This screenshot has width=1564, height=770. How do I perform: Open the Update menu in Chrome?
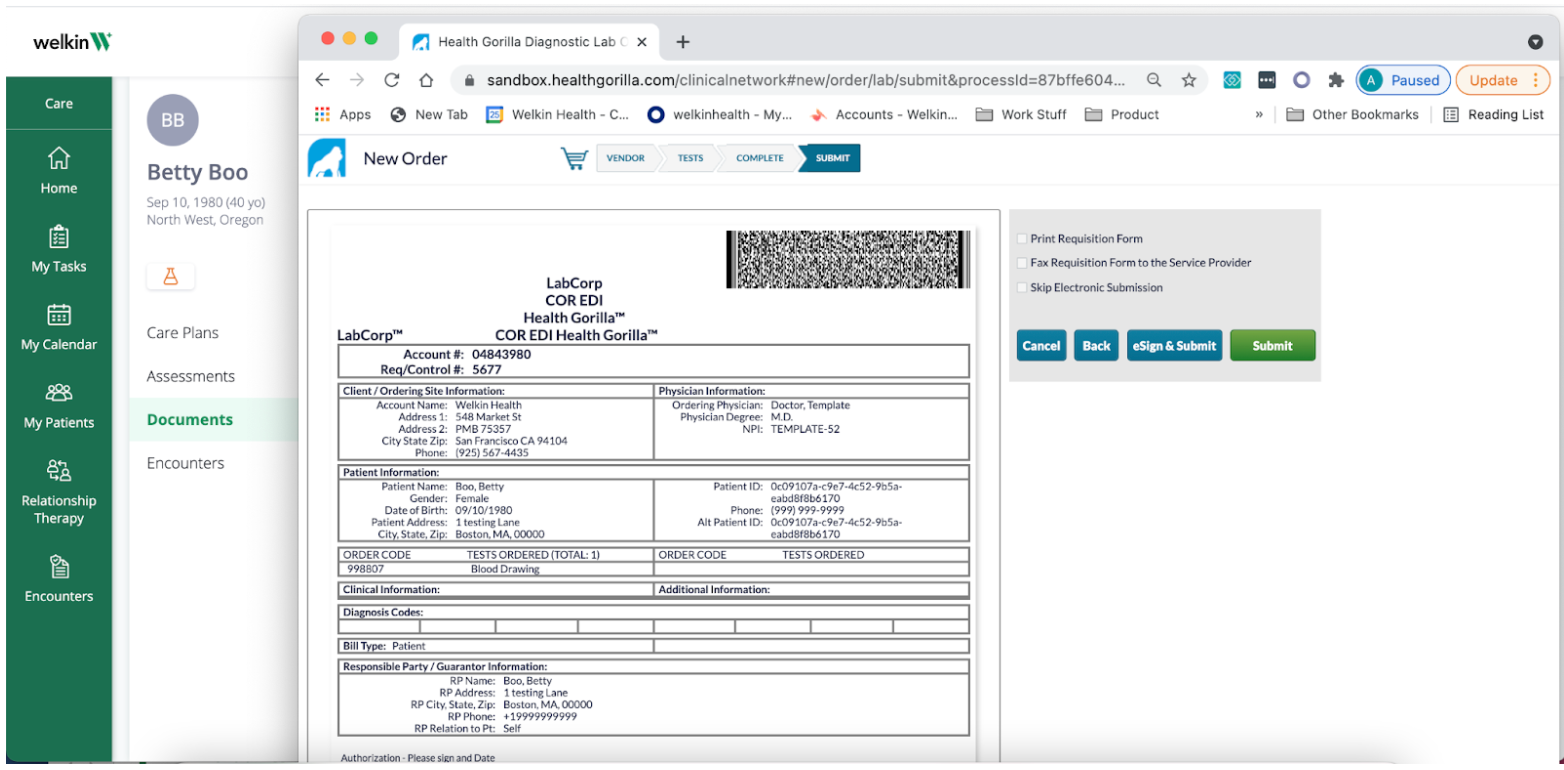1503,80
